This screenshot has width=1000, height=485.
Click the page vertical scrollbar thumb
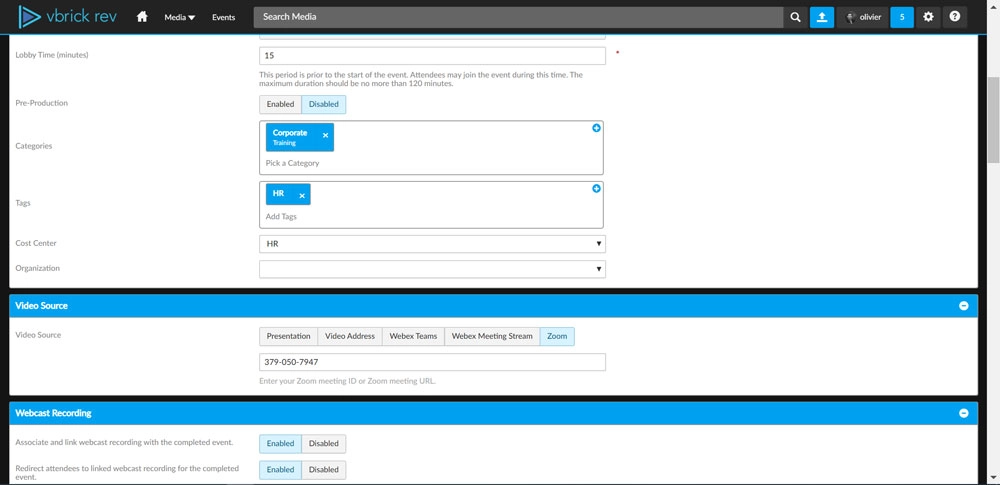tap(994, 120)
